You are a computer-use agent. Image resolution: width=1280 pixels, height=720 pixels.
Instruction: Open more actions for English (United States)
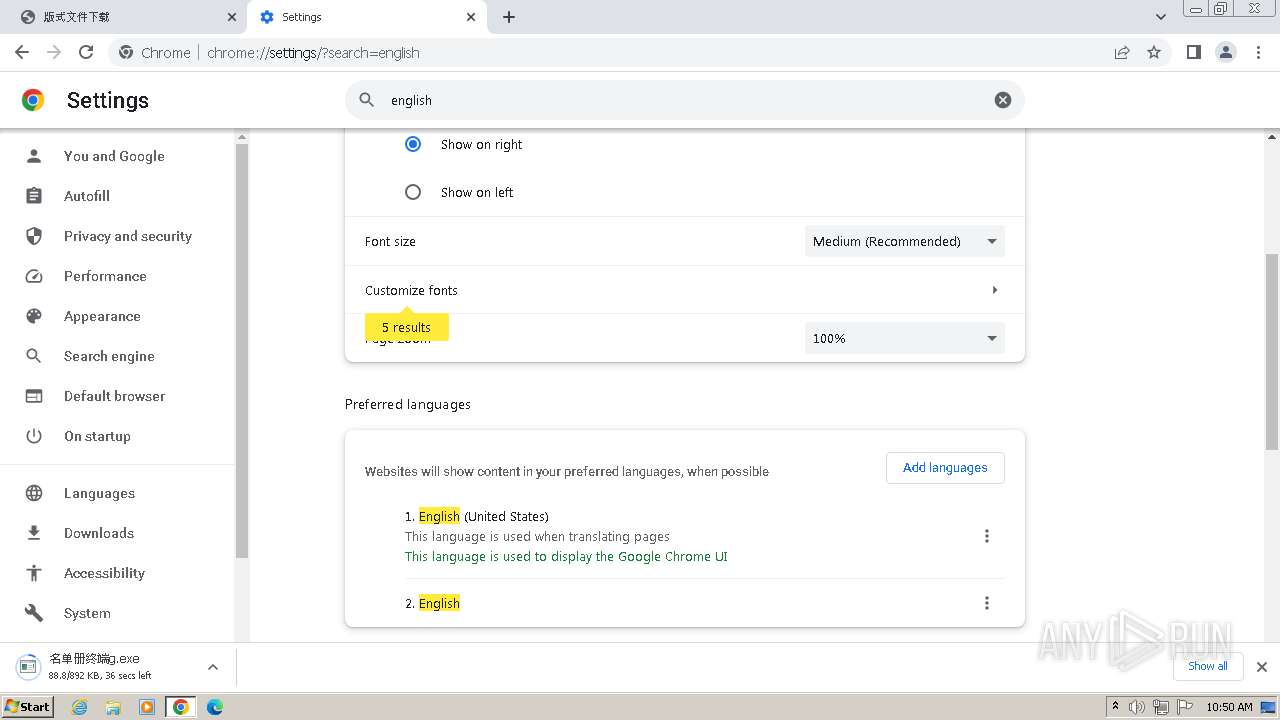[986, 536]
